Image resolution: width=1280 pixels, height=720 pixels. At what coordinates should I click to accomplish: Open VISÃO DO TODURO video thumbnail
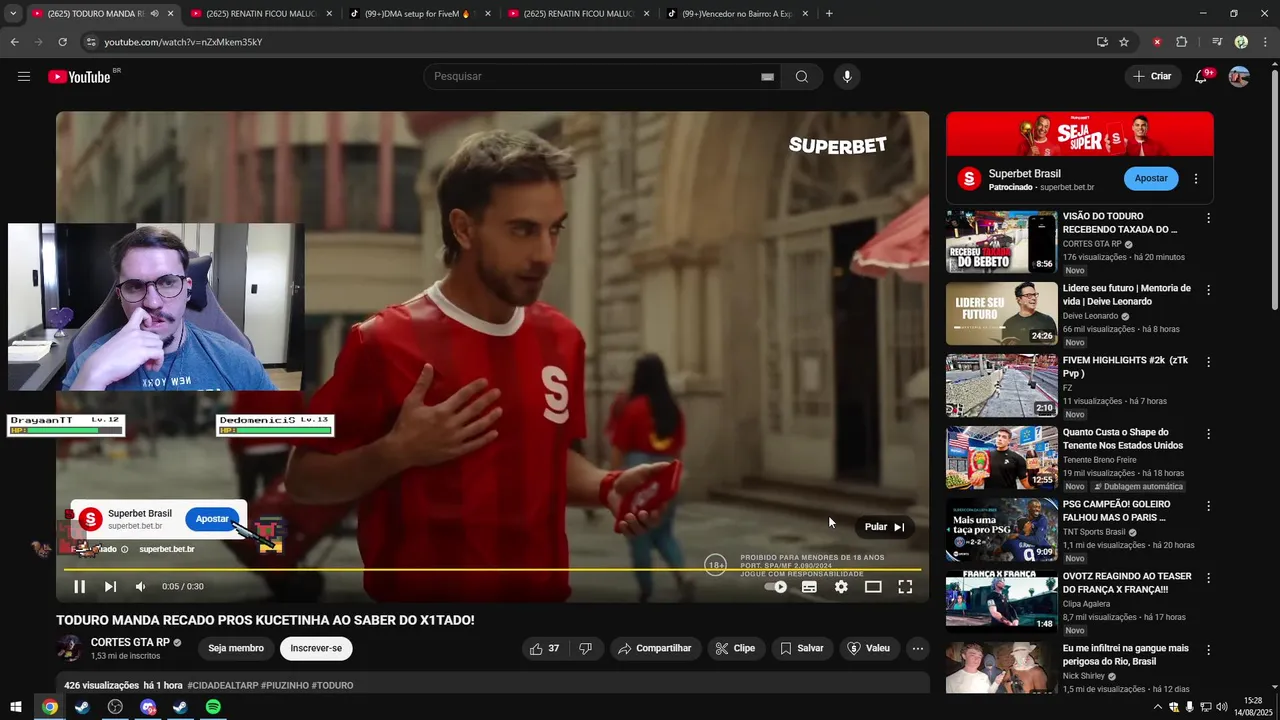point(1001,242)
